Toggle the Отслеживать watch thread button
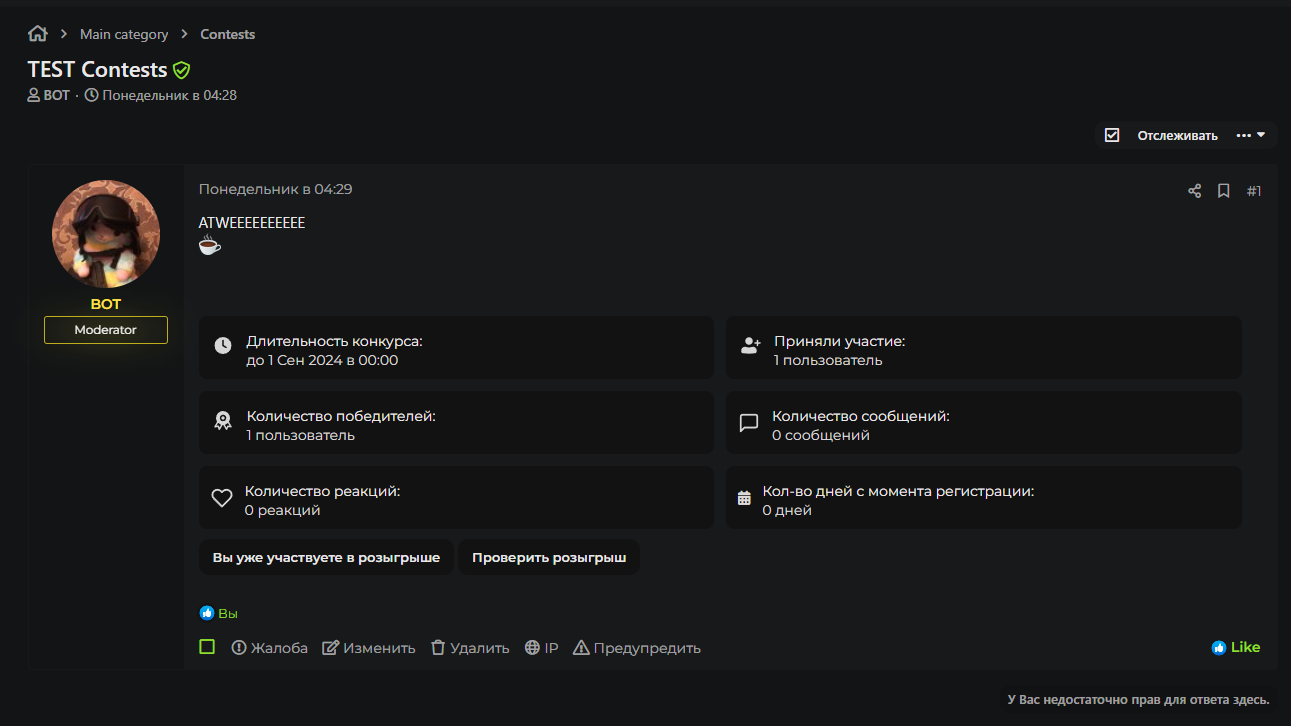1291x726 pixels. [x=1162, y=135]
